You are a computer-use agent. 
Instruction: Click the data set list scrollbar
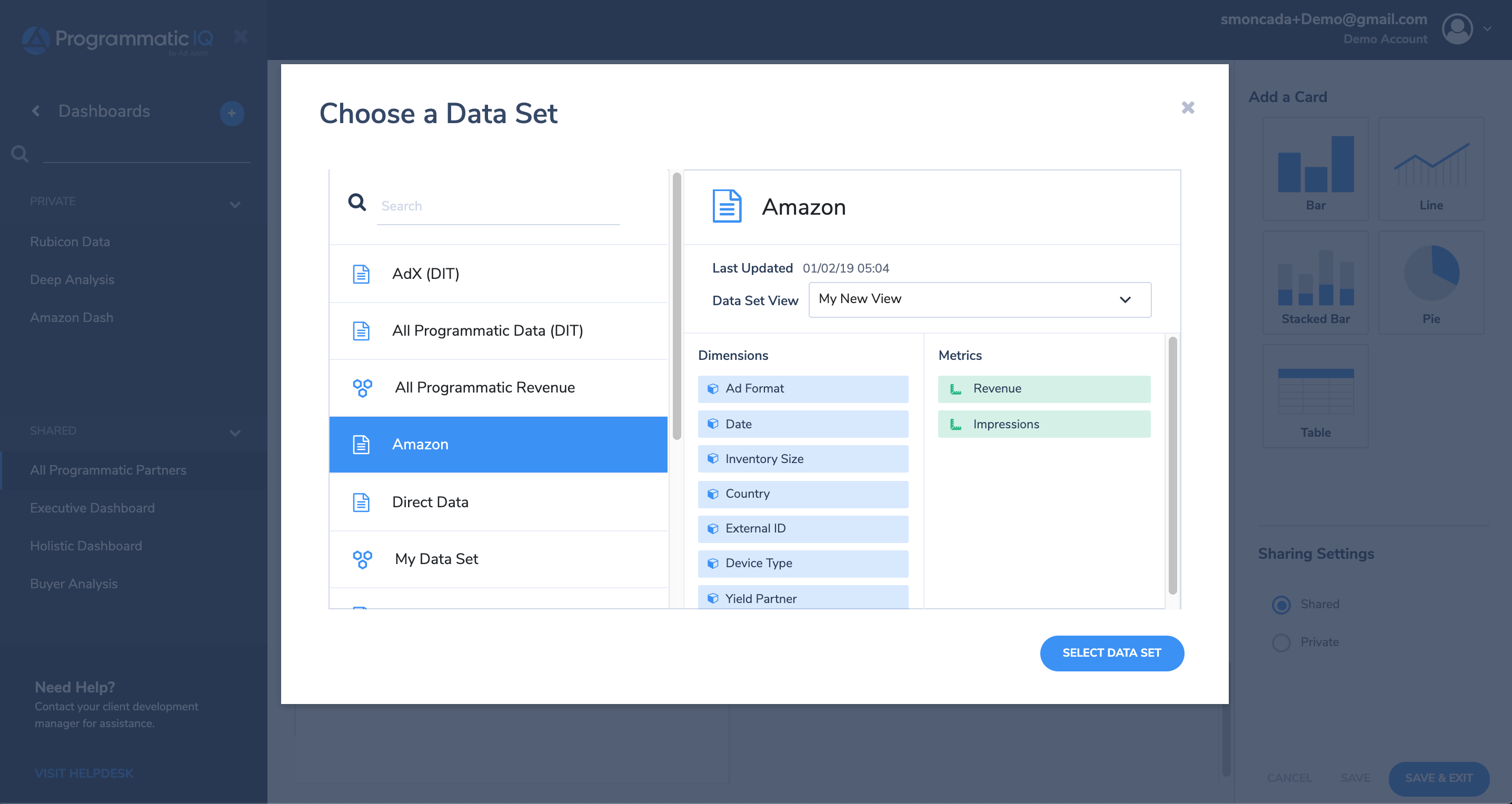676,306
